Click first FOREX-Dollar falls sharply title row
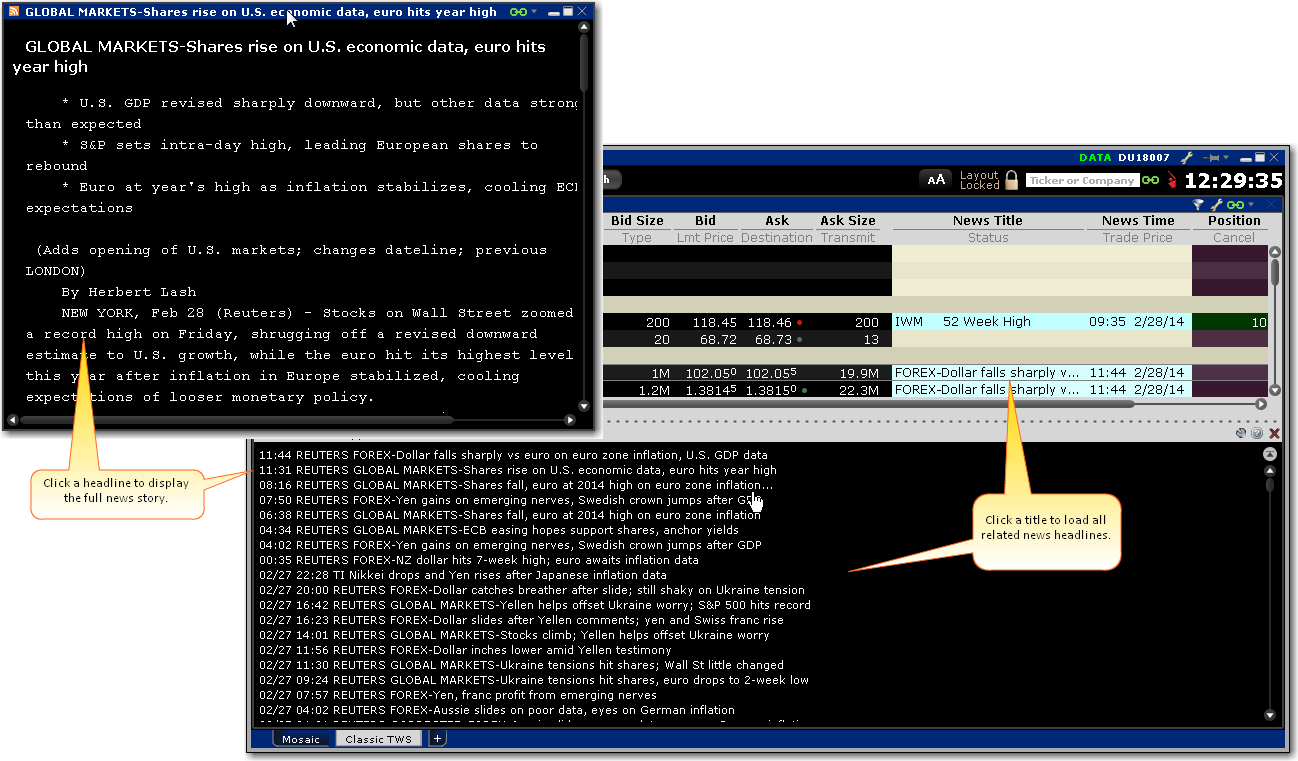 click(x=988, y=373)
